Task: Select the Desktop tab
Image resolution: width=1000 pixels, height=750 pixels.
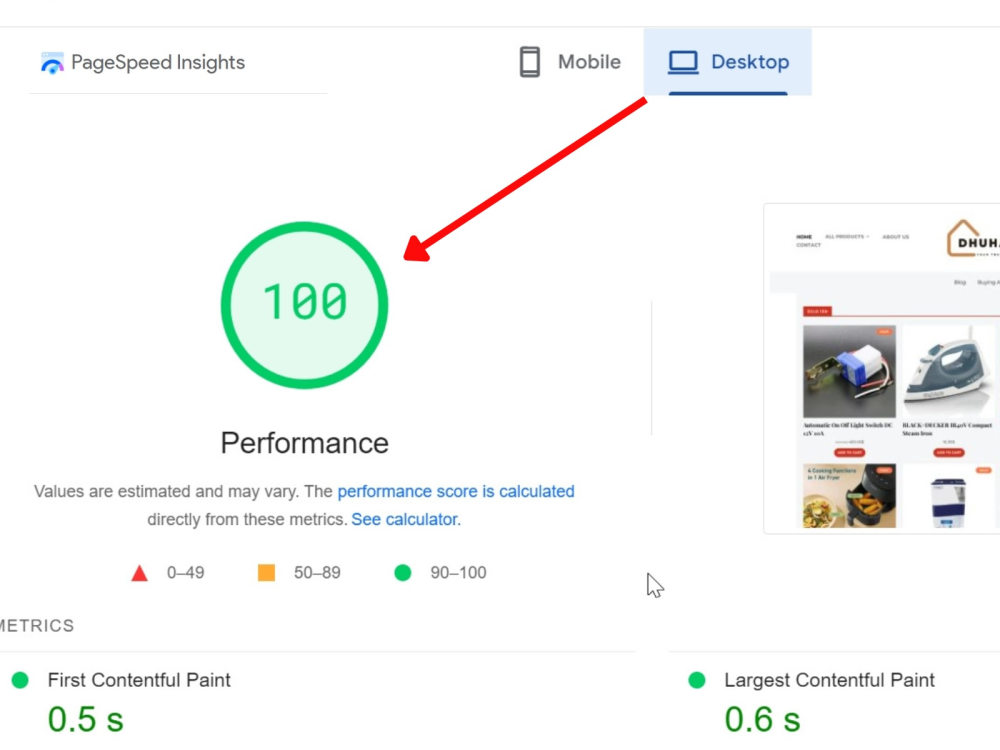Action: tap(728, 62)
